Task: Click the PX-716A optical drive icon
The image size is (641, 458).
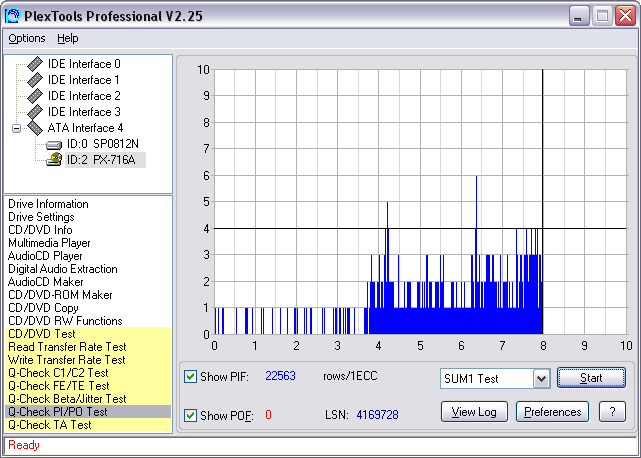Action: point(54,159)
